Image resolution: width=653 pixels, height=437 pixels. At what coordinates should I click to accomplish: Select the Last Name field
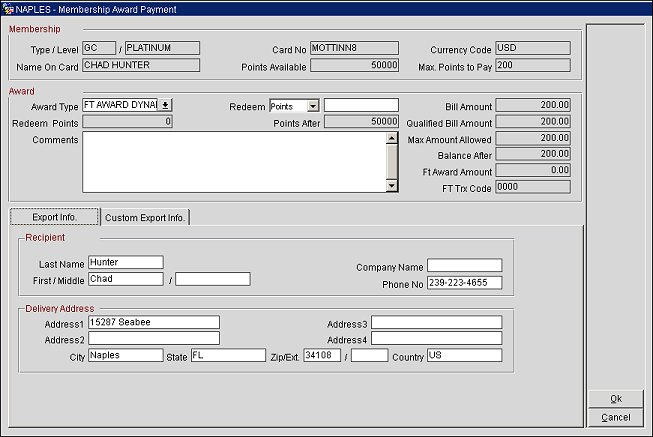click(125, 262)
